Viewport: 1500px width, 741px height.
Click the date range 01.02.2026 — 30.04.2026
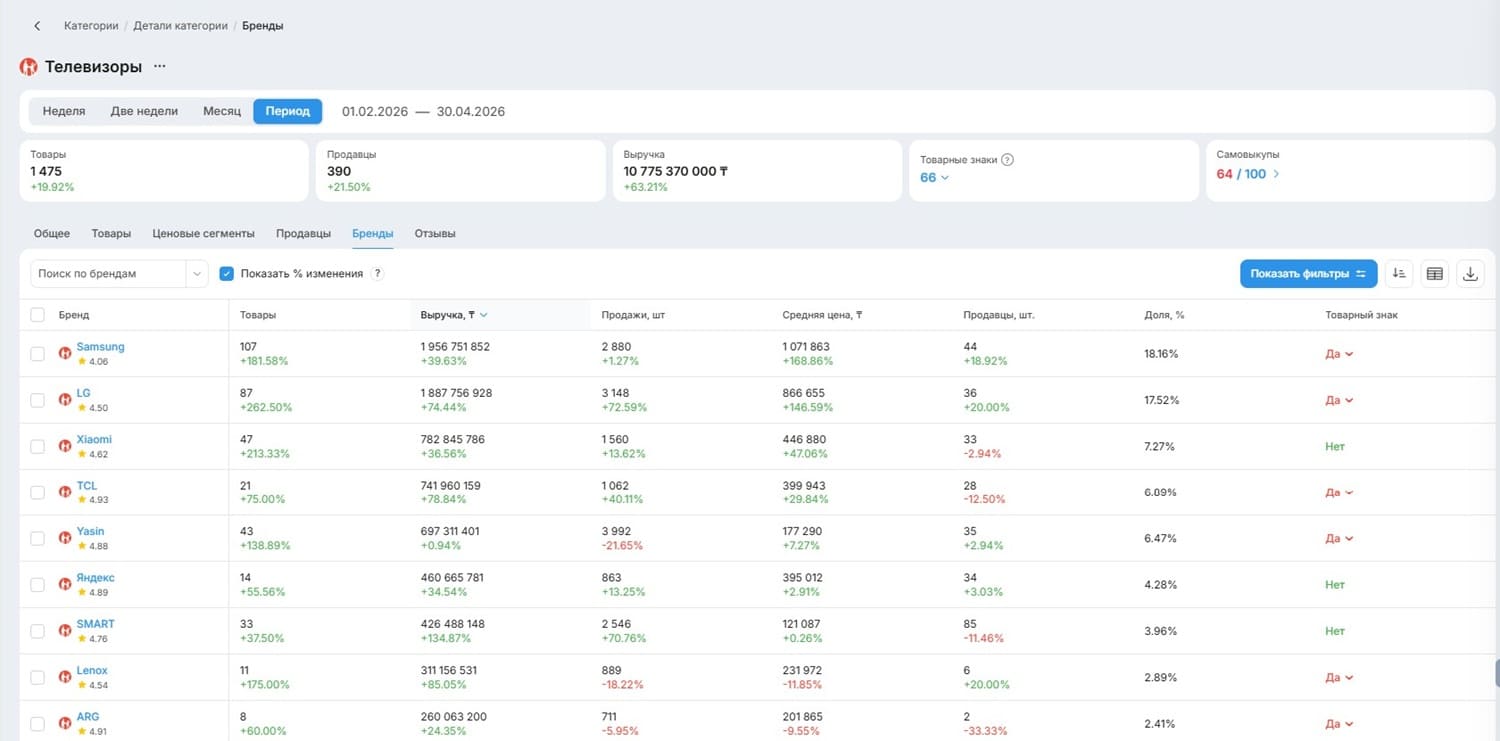[423, 111]
